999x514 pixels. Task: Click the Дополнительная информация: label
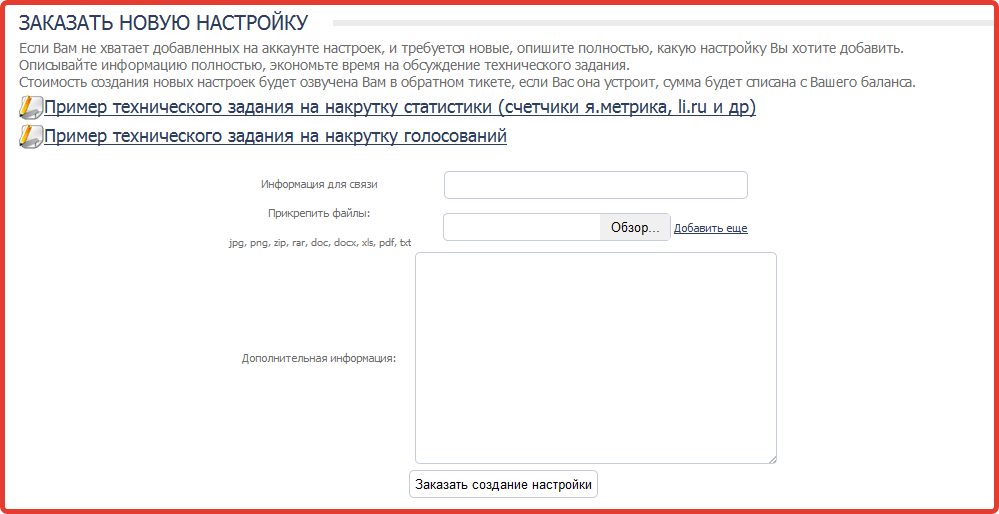point(319,358)
